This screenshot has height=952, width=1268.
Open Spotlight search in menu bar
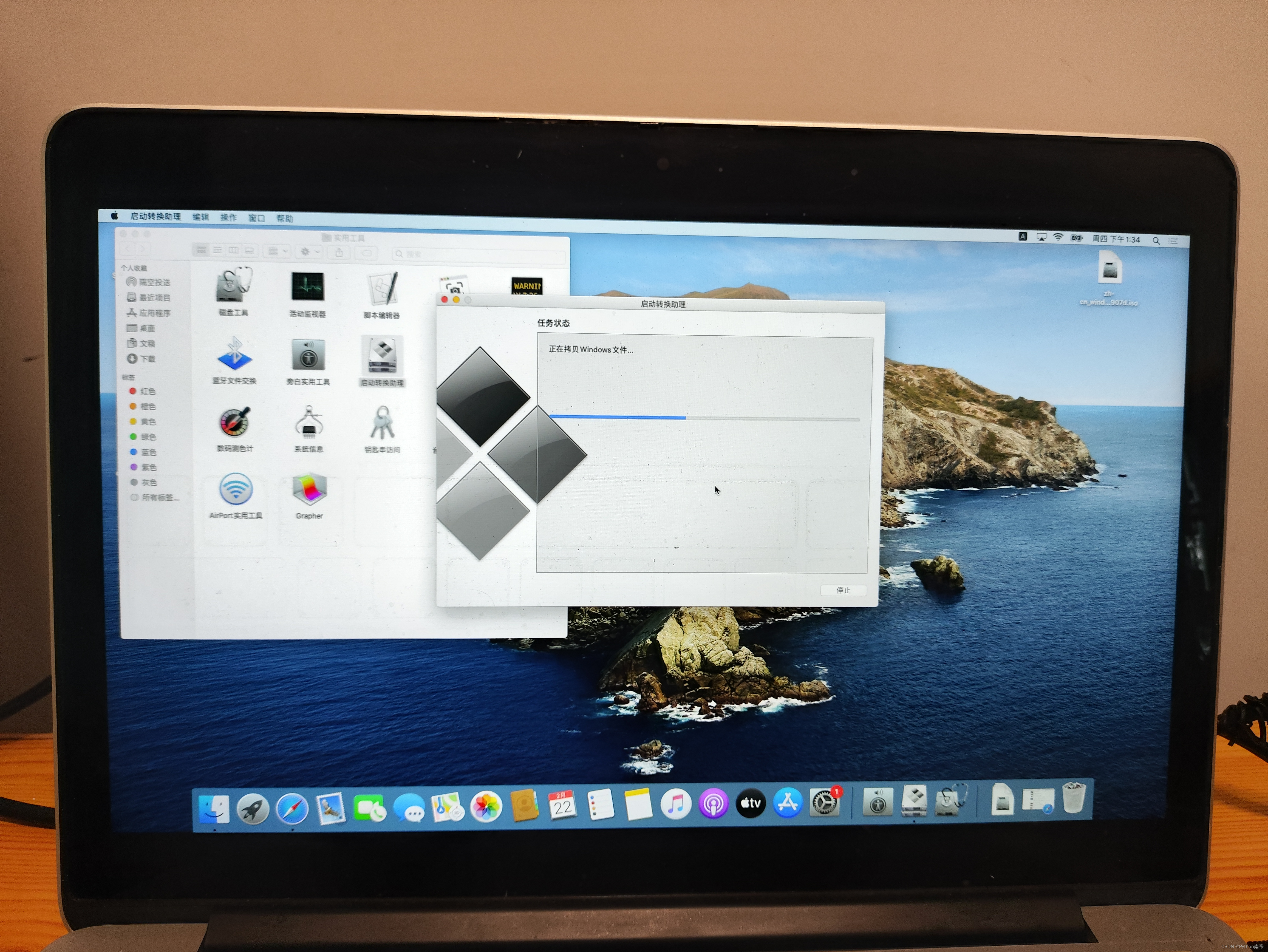coord(1156,241)
